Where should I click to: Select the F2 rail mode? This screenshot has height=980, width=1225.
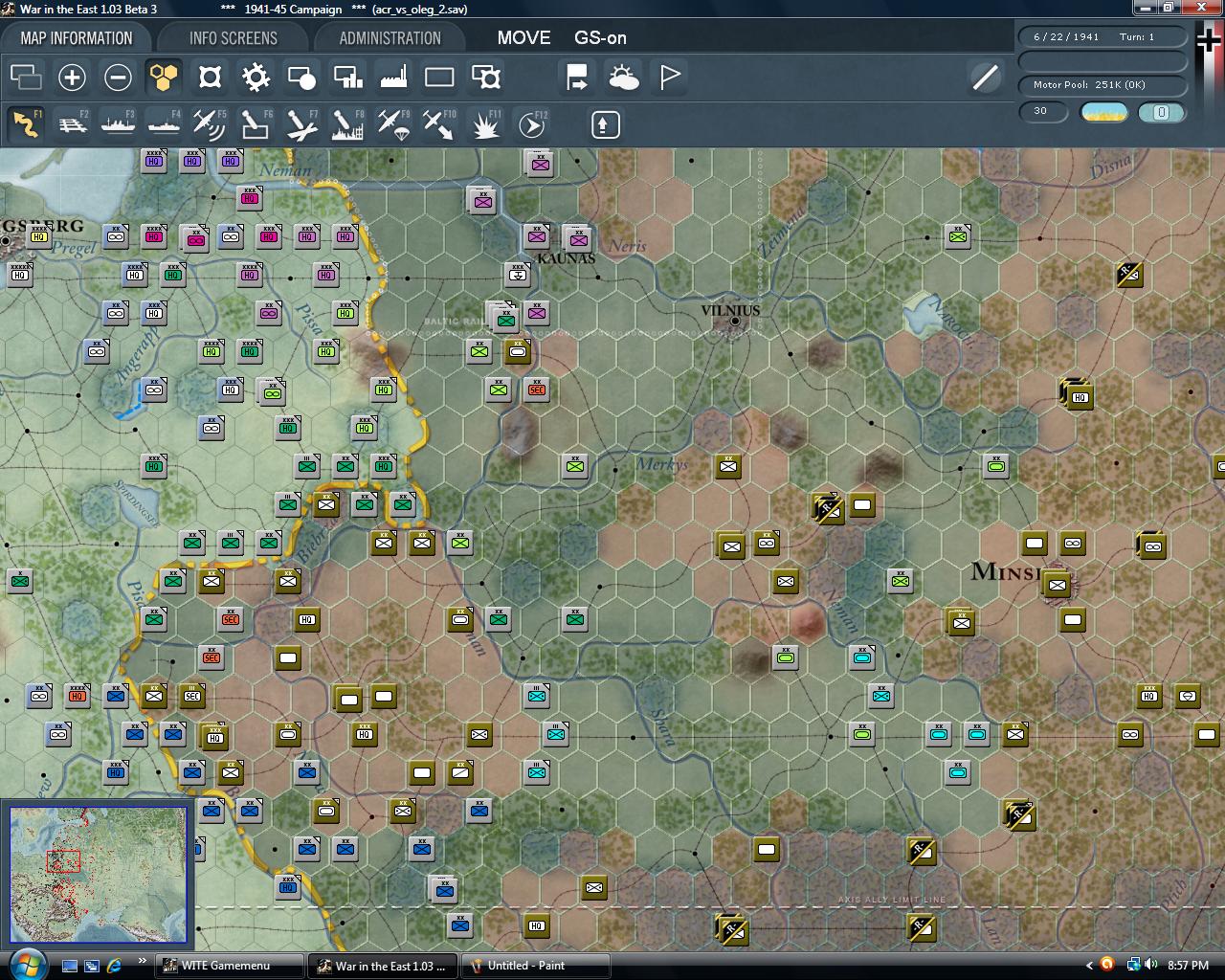tap(72, 124)
